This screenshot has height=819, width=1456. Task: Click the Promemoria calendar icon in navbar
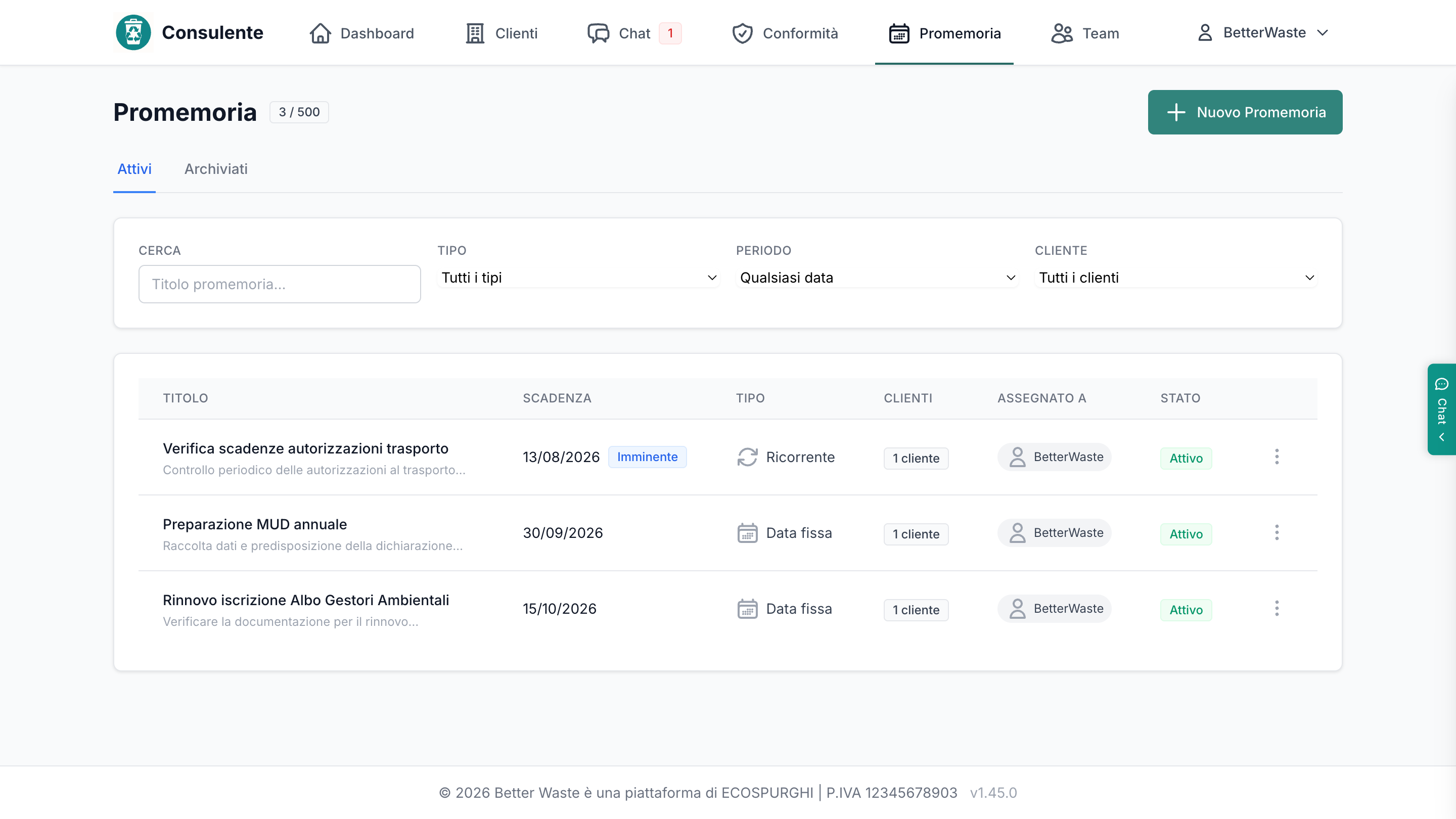pyautogui.click(x=899, y=33)
